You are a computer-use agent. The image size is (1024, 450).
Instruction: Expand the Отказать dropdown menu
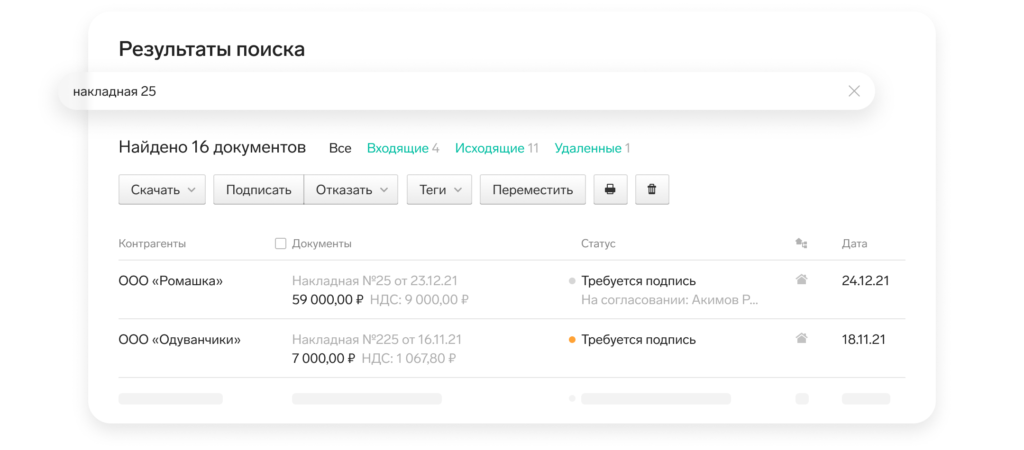pyautogui.click(x=351, y=190)
